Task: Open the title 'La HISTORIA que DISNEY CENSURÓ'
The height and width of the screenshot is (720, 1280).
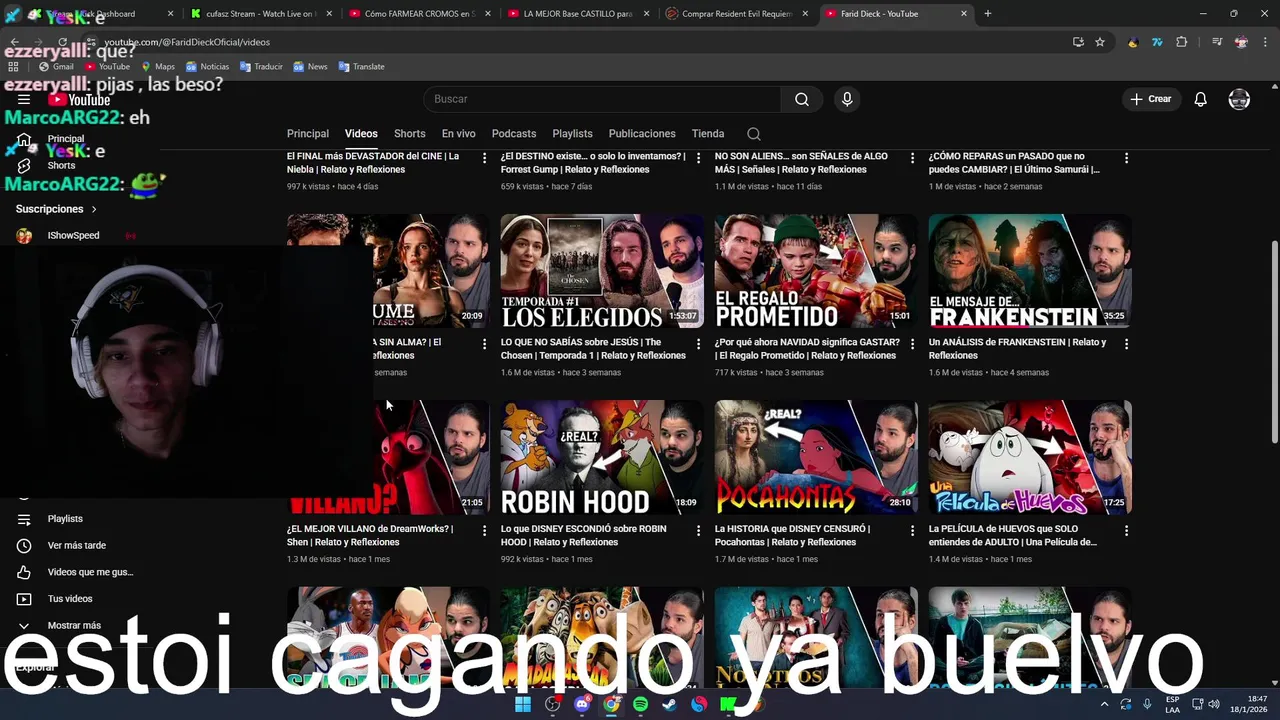Action: pyautogui.click(x=793, y=536)
